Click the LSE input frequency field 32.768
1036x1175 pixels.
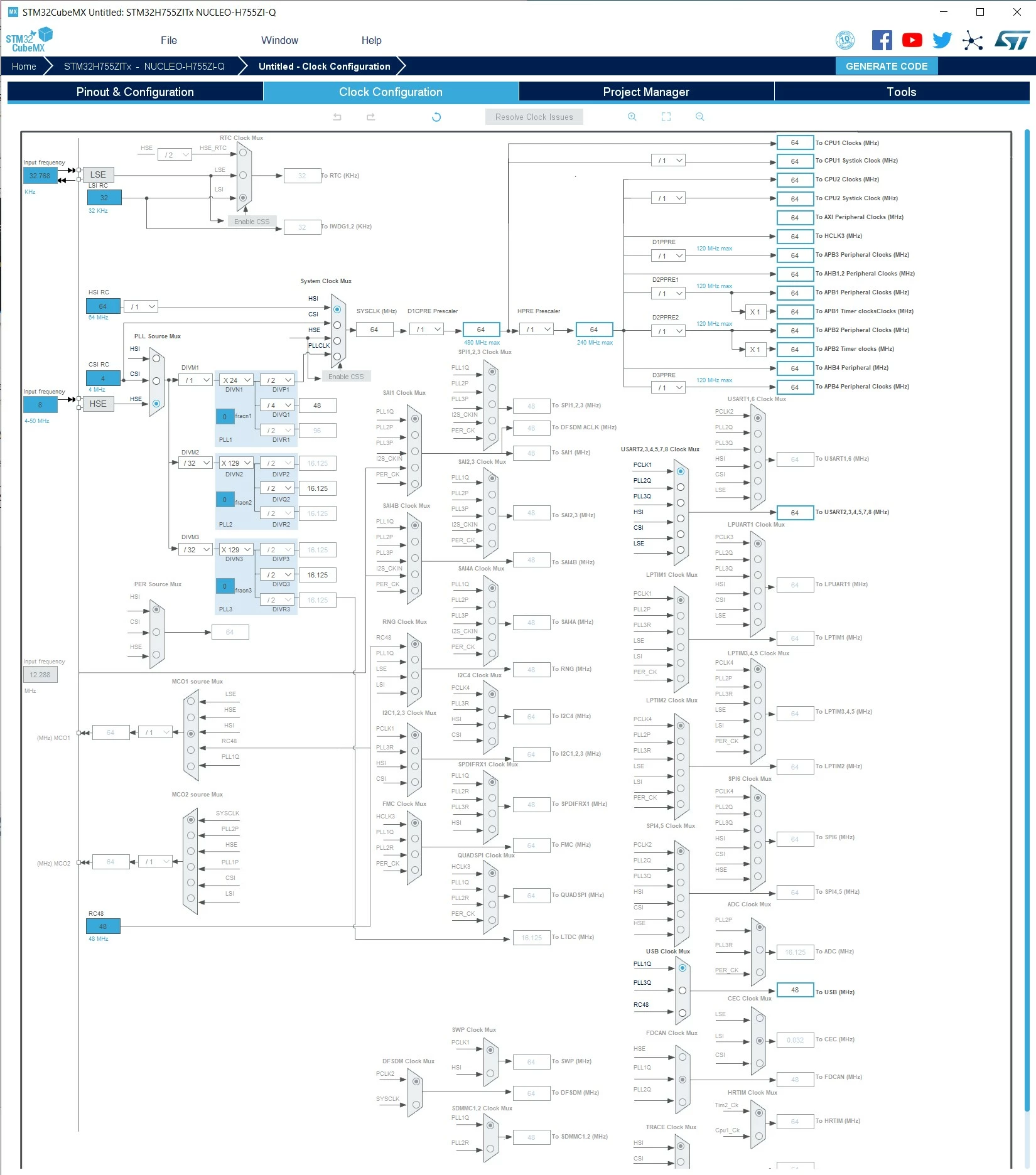coord(40,176)
